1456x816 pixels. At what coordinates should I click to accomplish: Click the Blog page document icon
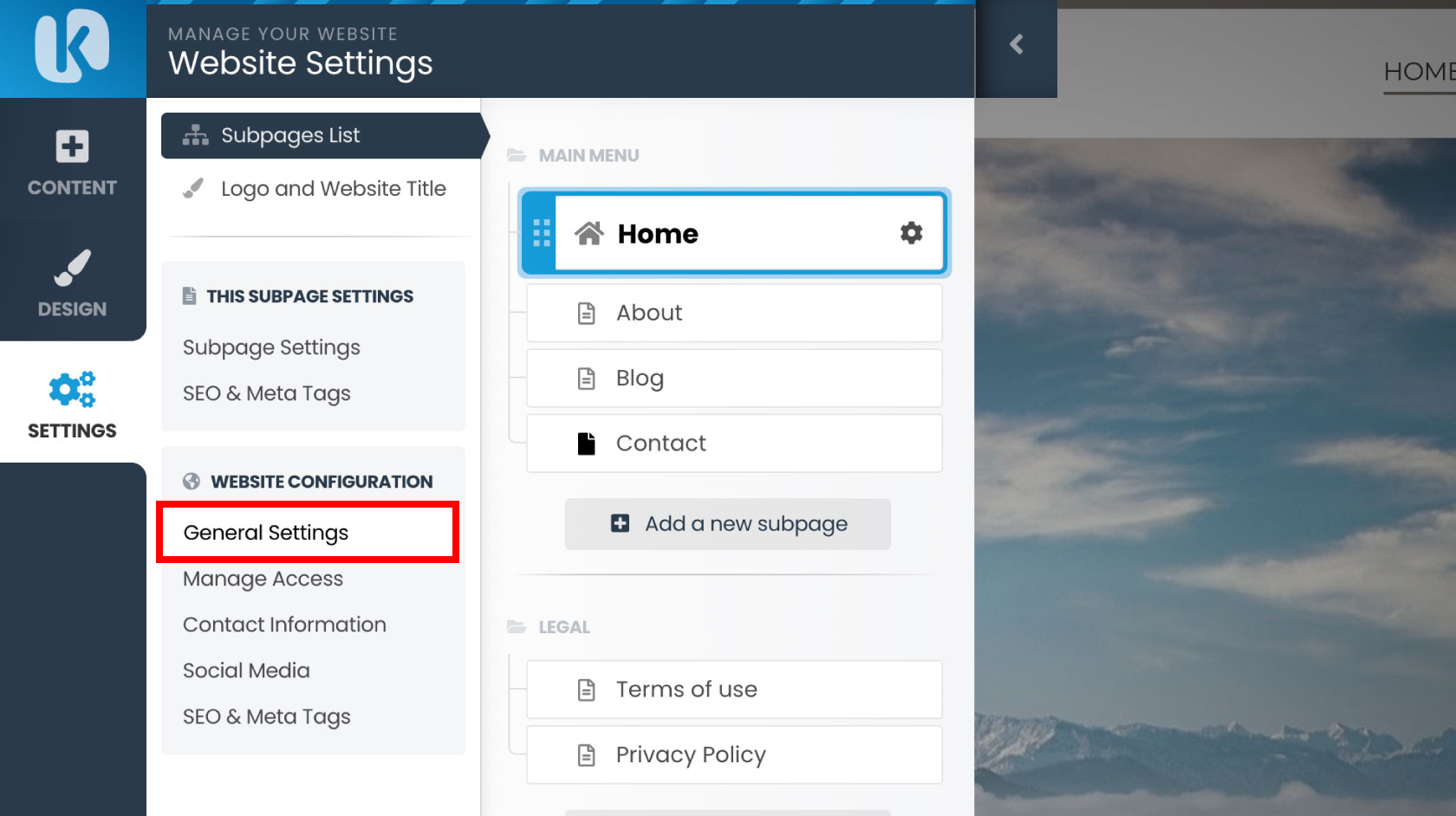pos(587,379)
